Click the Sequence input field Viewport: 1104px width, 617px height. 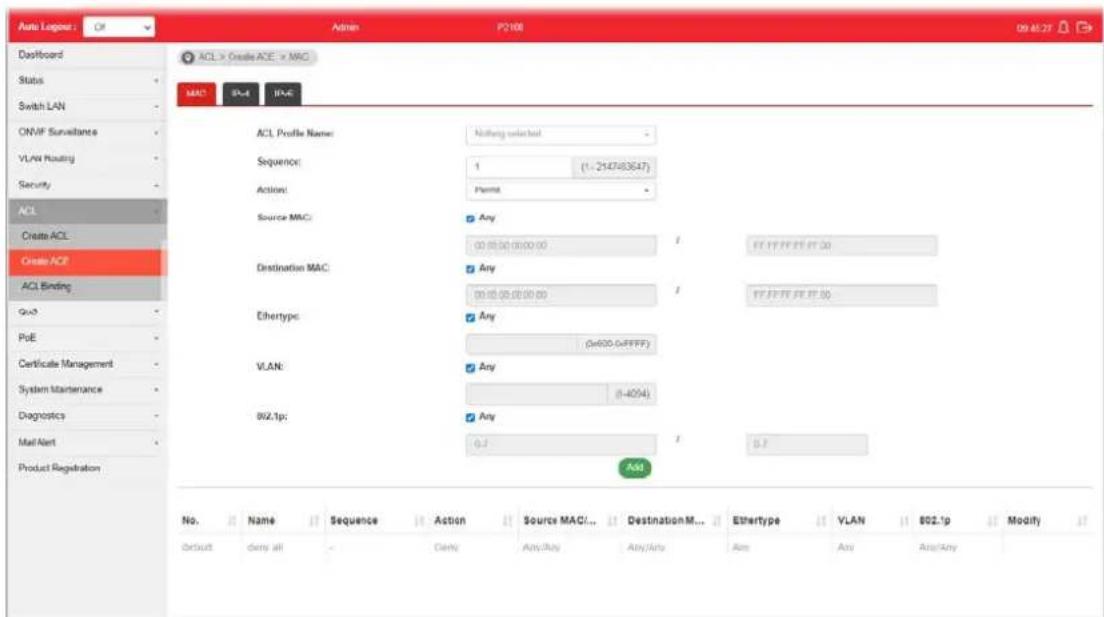tap(518, 167)
